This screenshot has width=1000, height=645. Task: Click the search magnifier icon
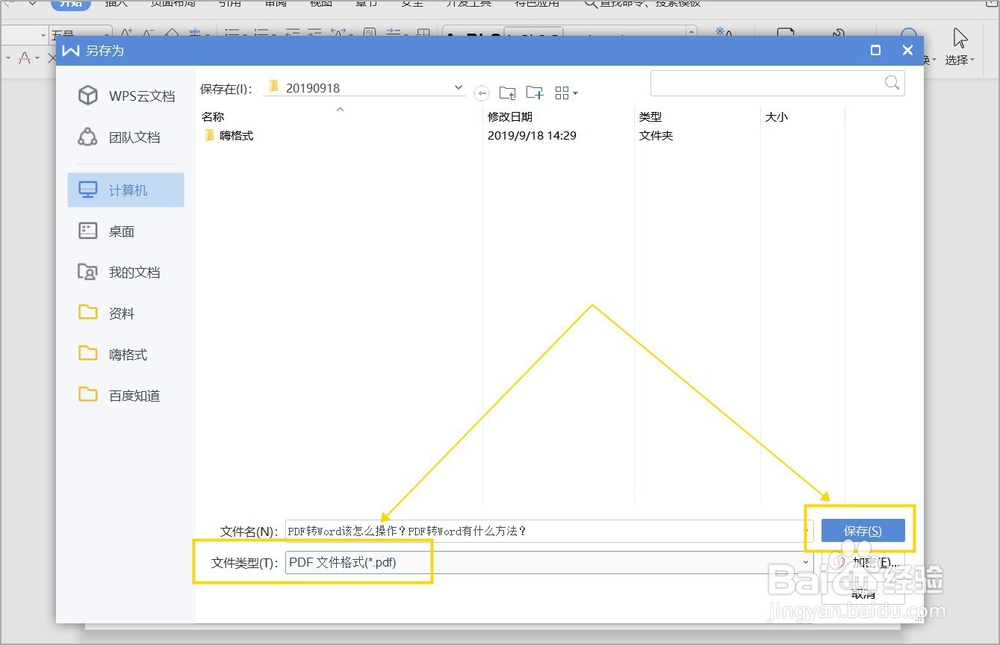[x=891, y=83]
